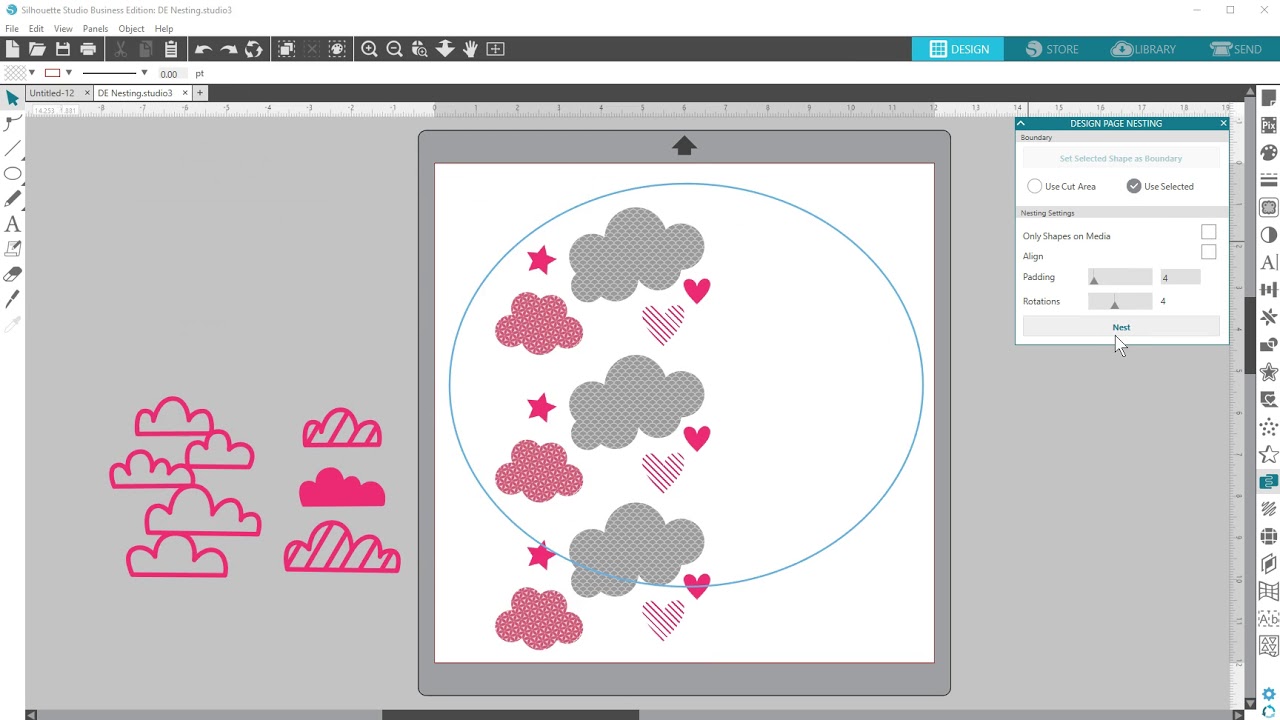Viewport: 1280px width, 720px height.
Task: Open the line color dropdown arrow
Action: [x=68, y=73]
